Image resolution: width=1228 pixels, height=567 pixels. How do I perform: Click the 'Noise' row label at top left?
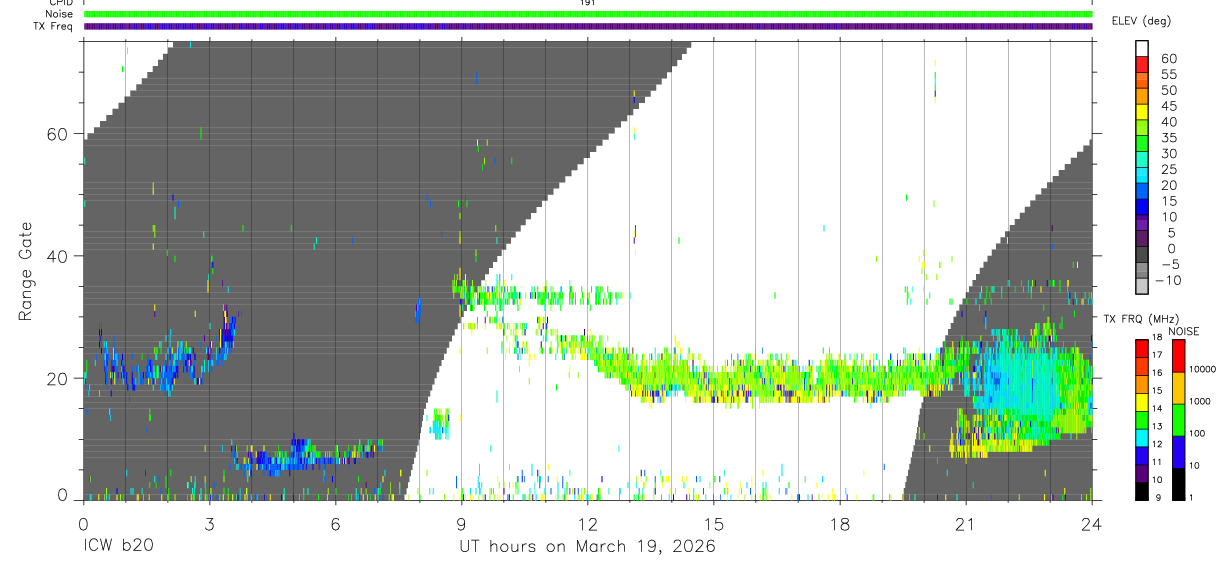[x=61, y=14]
